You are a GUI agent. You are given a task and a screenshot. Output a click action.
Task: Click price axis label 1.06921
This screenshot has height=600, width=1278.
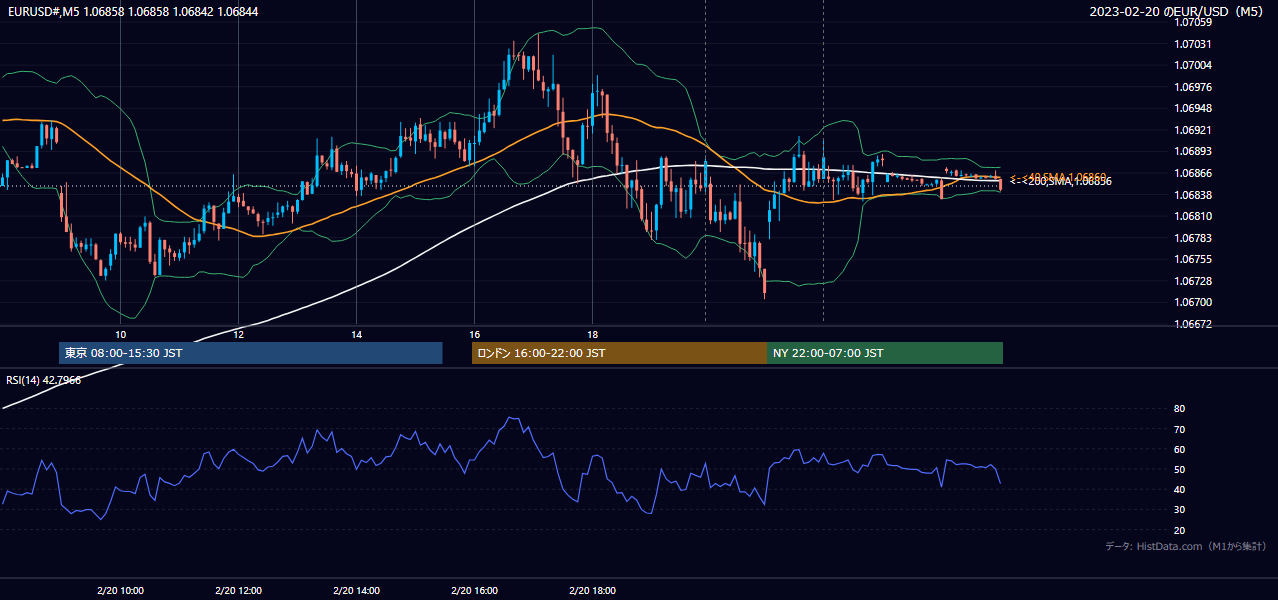click(1192, 130)
